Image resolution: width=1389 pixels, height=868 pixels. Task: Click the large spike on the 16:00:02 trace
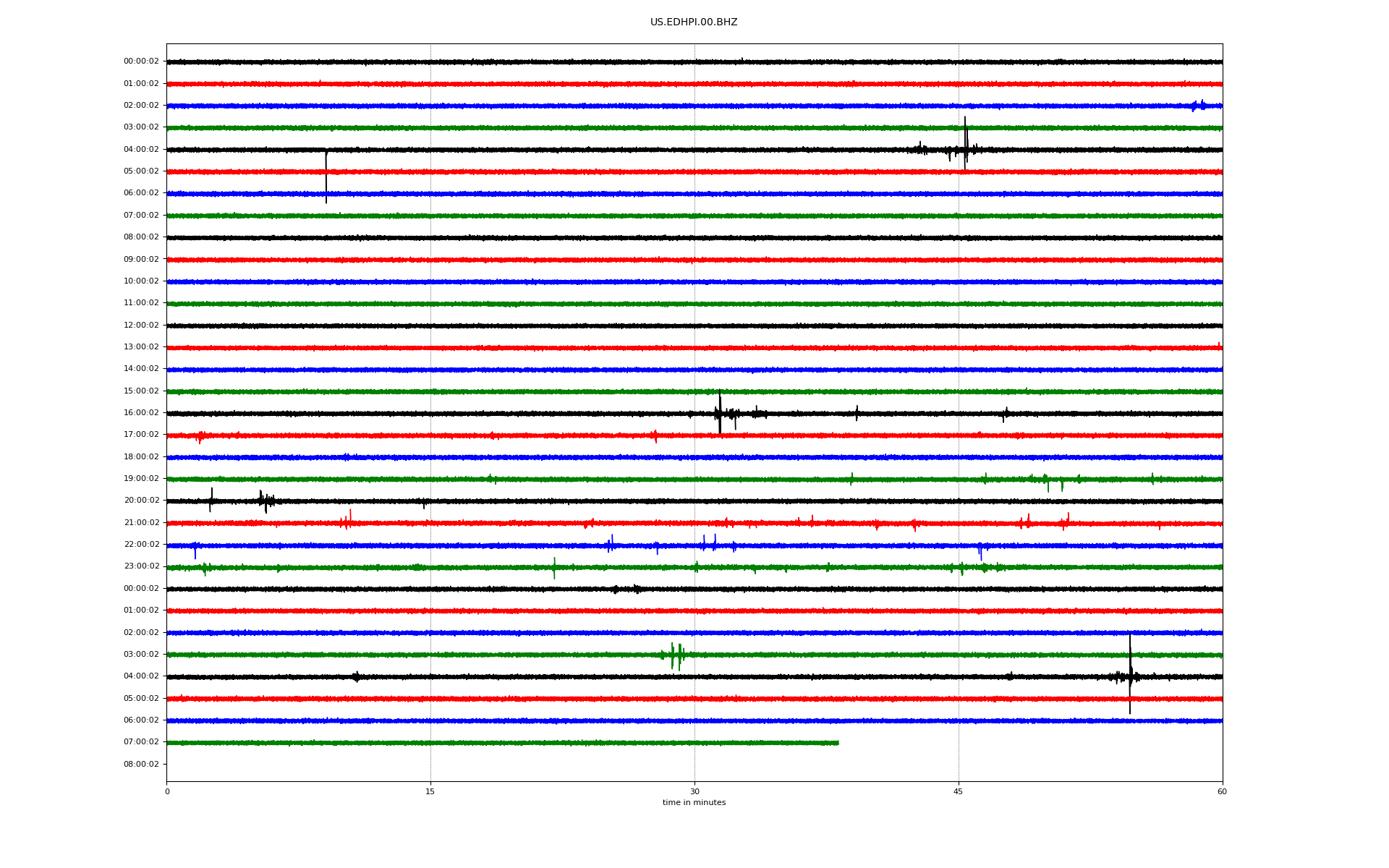(x=720, y=412)
